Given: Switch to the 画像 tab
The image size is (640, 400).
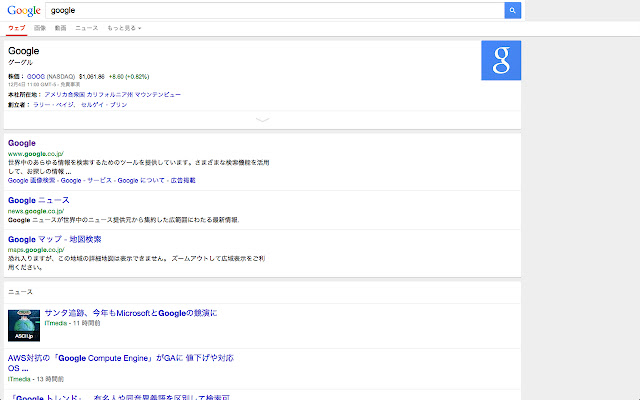Looking at the screenshot, I should (x=40, y=28).
